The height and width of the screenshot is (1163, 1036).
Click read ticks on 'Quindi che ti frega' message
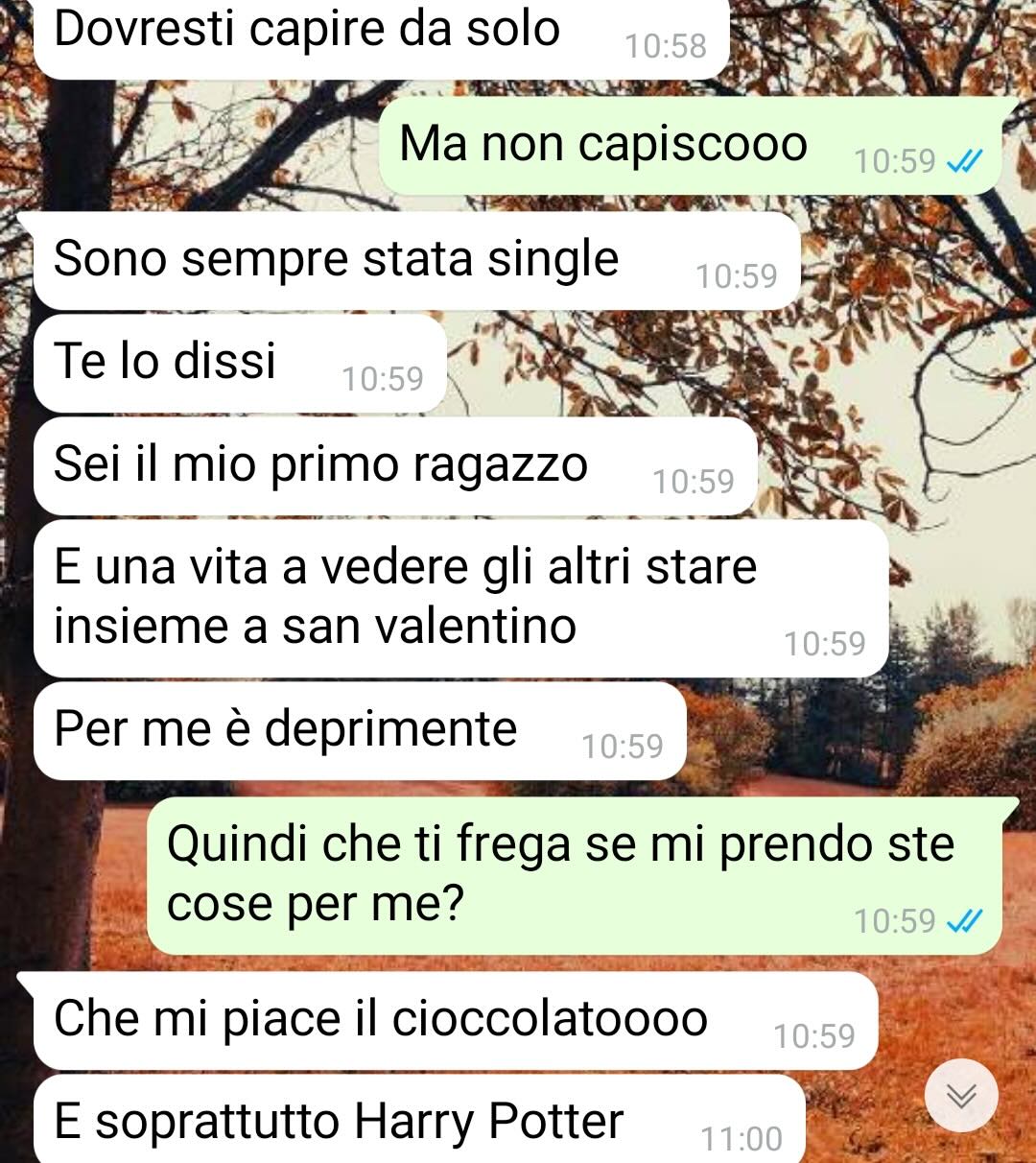pos(964,922)
